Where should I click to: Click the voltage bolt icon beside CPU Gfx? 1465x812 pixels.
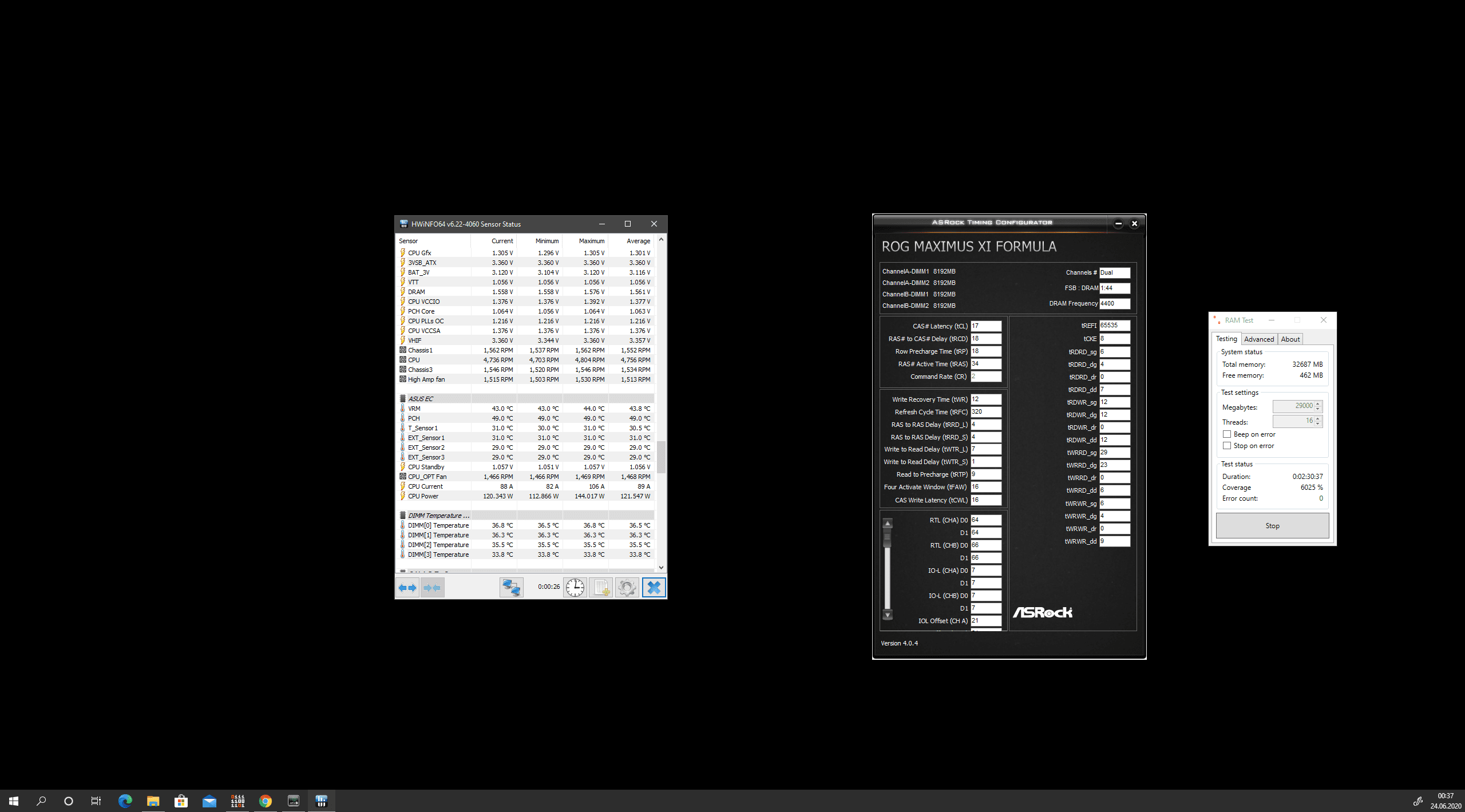pyautogui.click(x=403, y=253)
